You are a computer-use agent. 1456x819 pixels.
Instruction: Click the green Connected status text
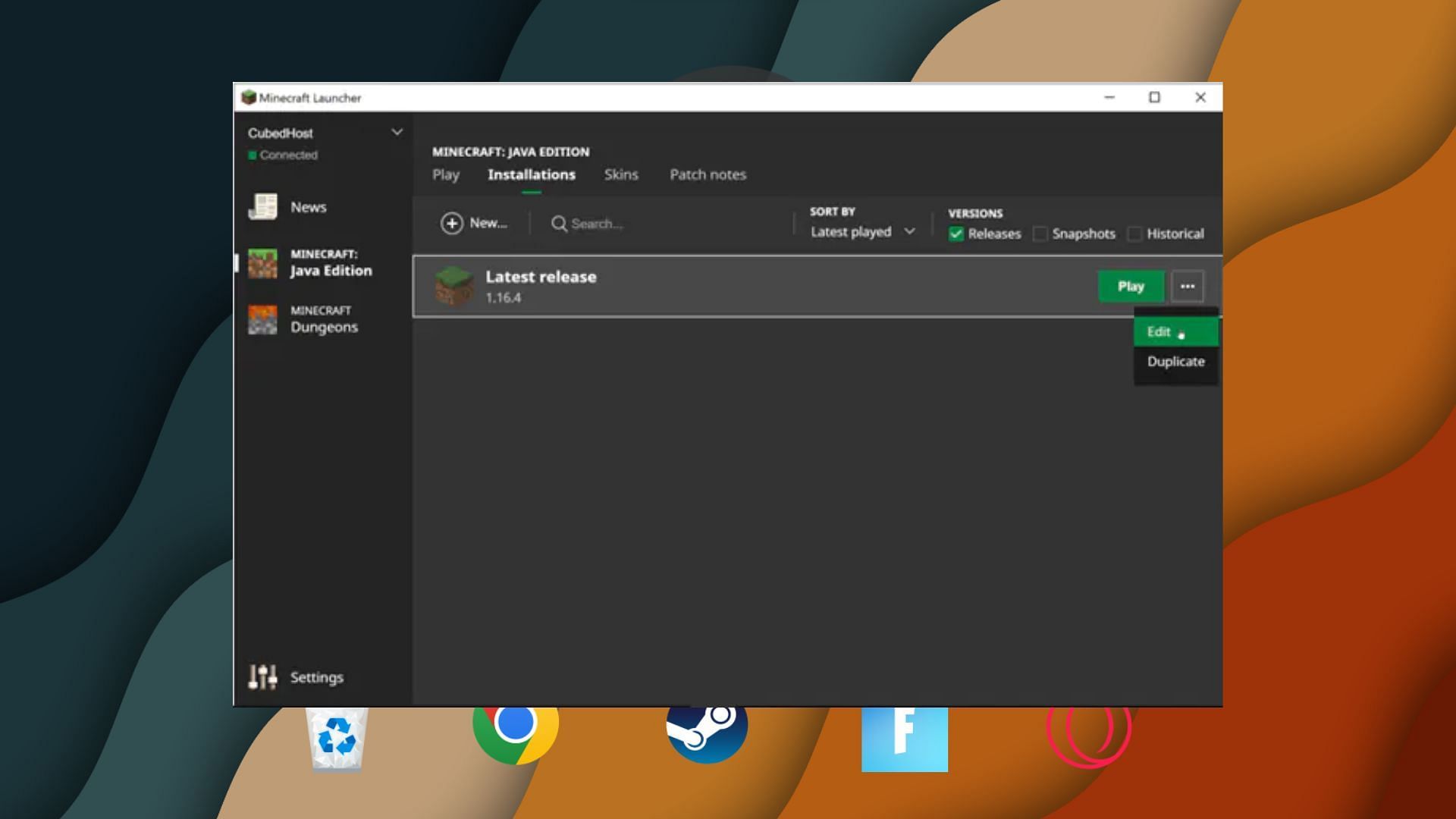pos(288,155)
